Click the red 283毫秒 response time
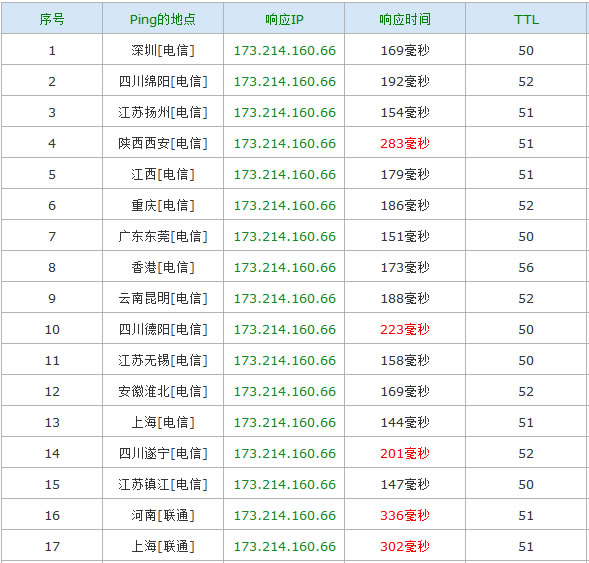Viewport: 589px width, 563px height. tap(405, 143)
